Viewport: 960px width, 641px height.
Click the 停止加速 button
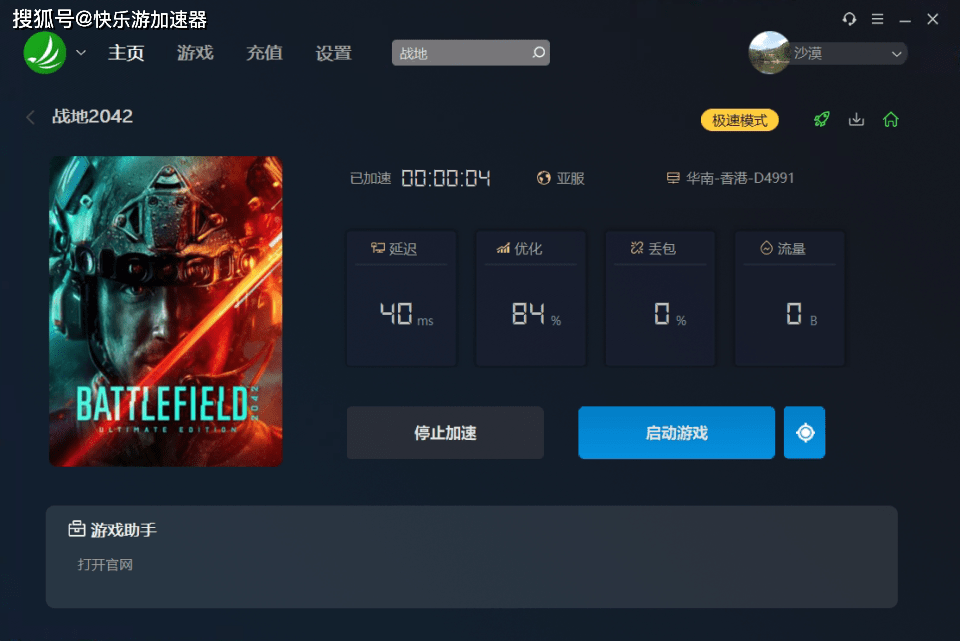click(x=445, y=433)
